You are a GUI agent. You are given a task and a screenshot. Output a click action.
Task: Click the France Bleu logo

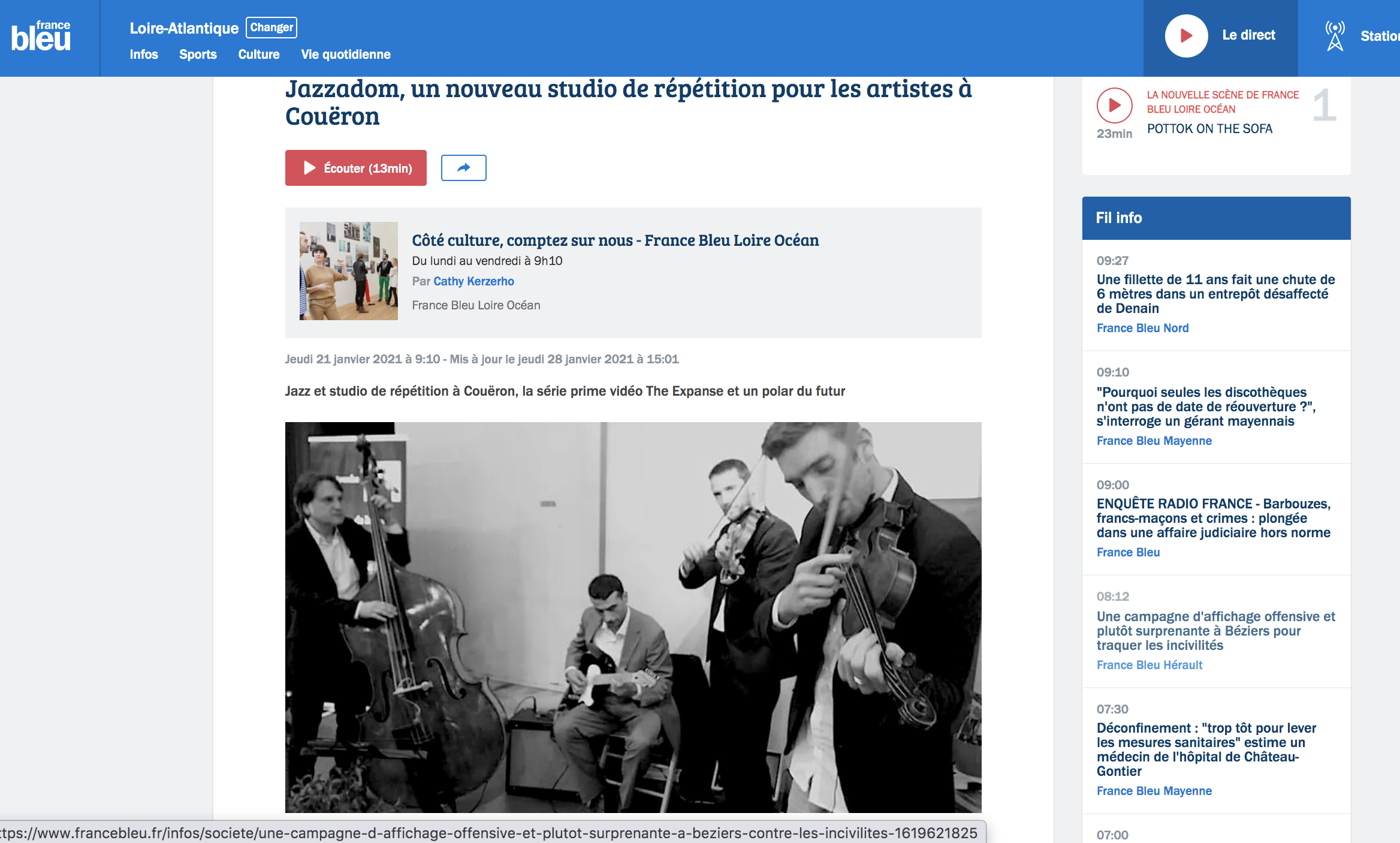click(x=41, y=36)
